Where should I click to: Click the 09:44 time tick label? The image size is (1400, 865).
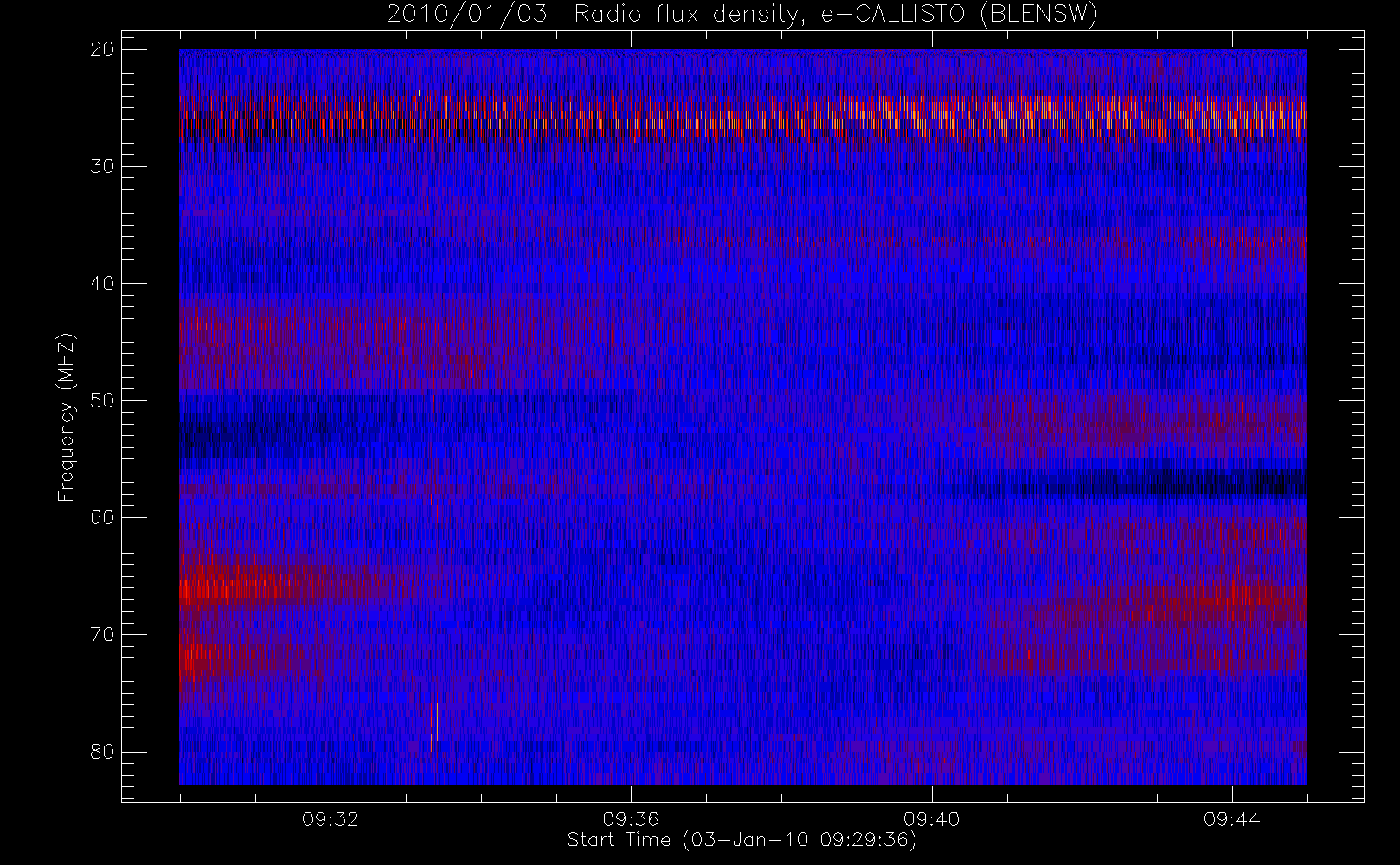(1231, 819)
